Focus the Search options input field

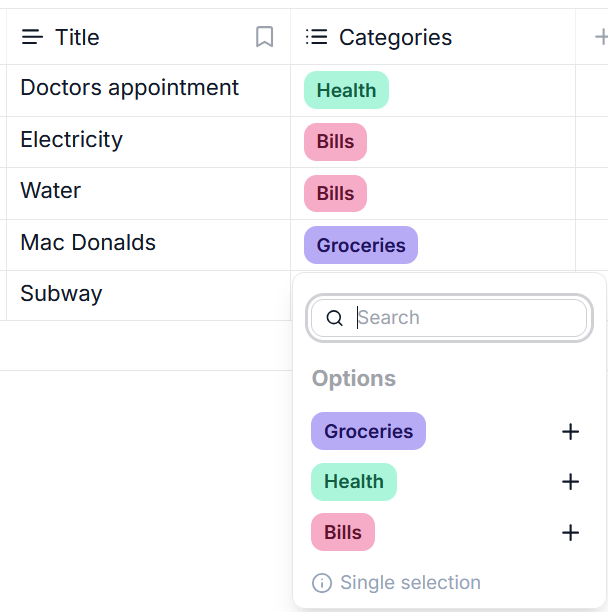[449, 318]
